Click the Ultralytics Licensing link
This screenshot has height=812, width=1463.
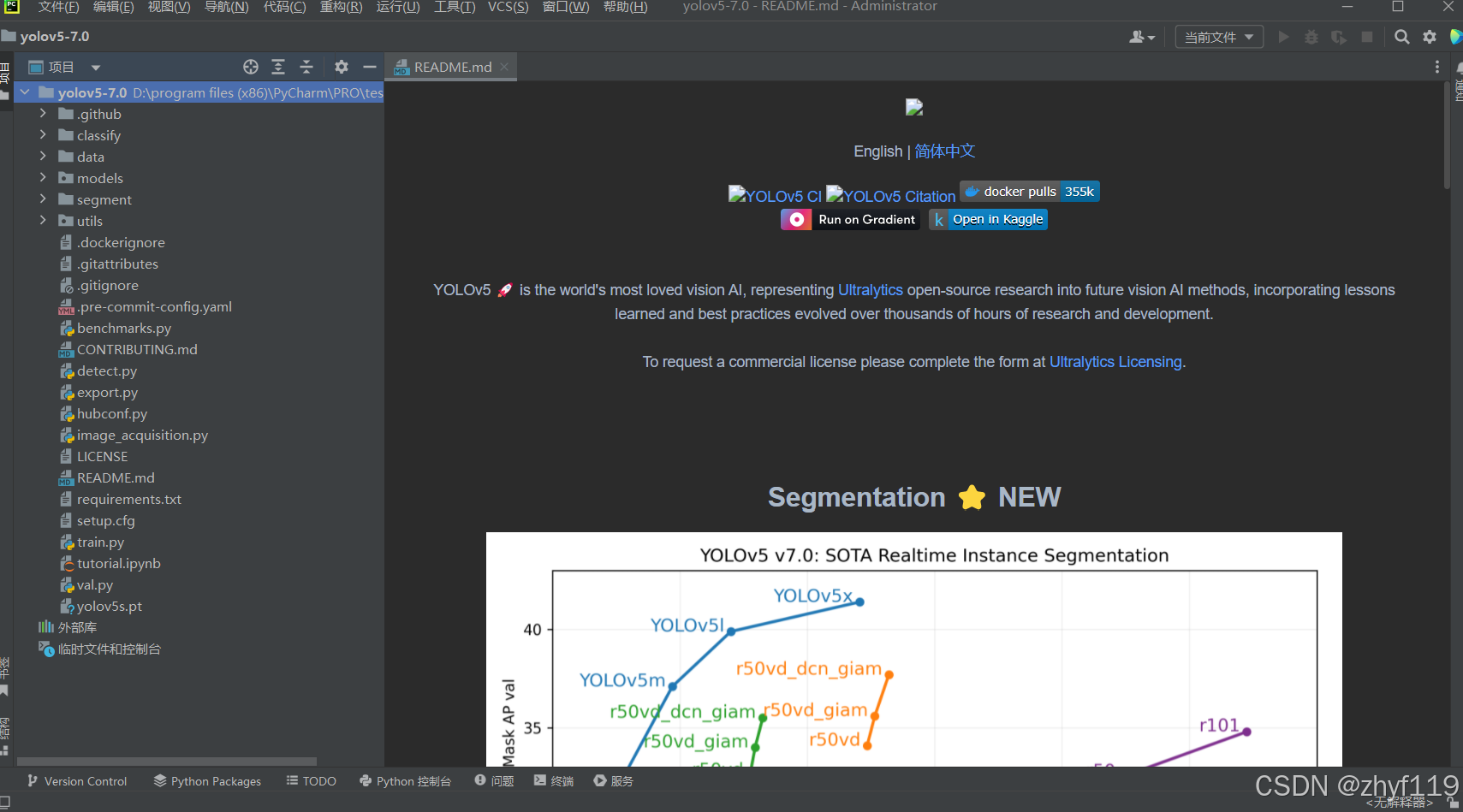coord(1115,362)
